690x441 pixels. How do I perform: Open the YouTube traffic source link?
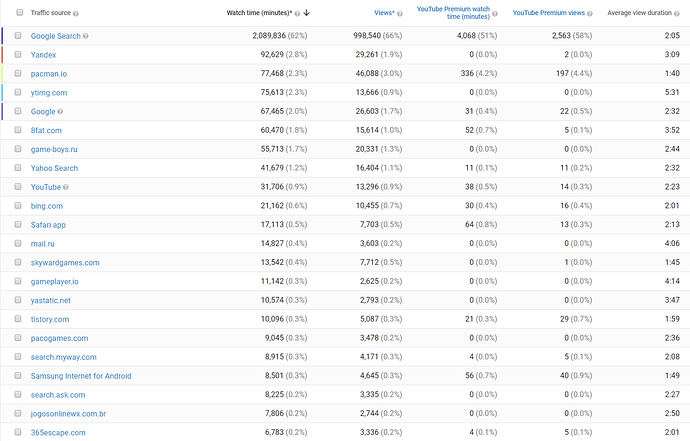tap(45, 187)
